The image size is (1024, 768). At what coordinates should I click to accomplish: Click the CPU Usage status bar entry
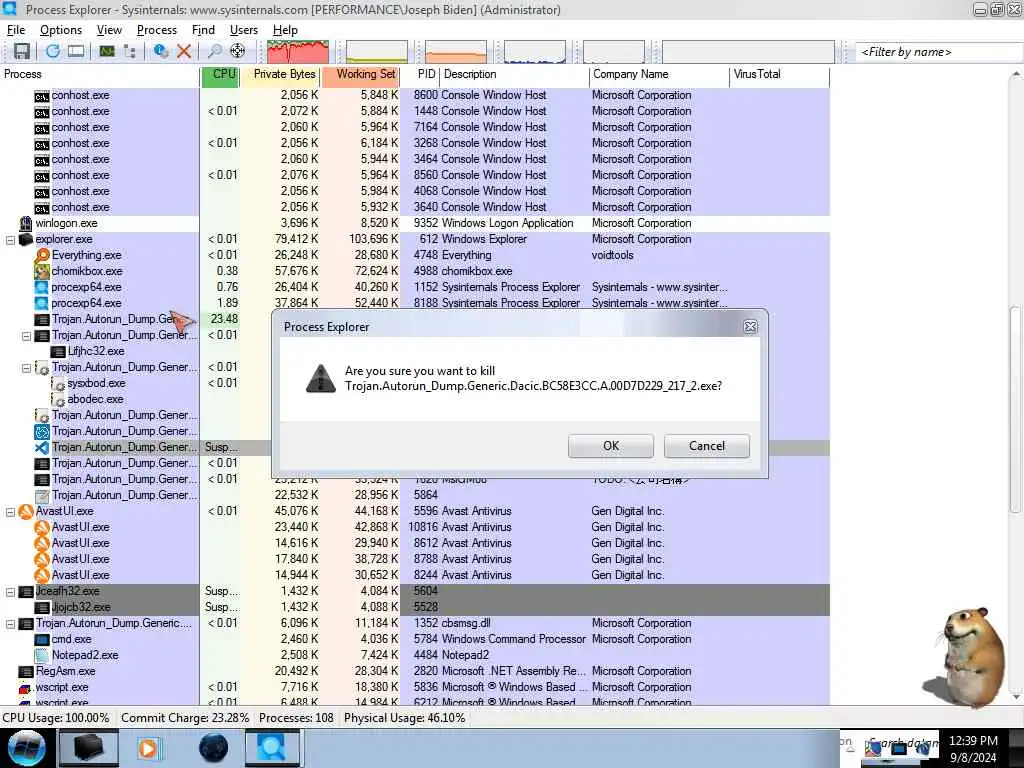pos(56,718)
